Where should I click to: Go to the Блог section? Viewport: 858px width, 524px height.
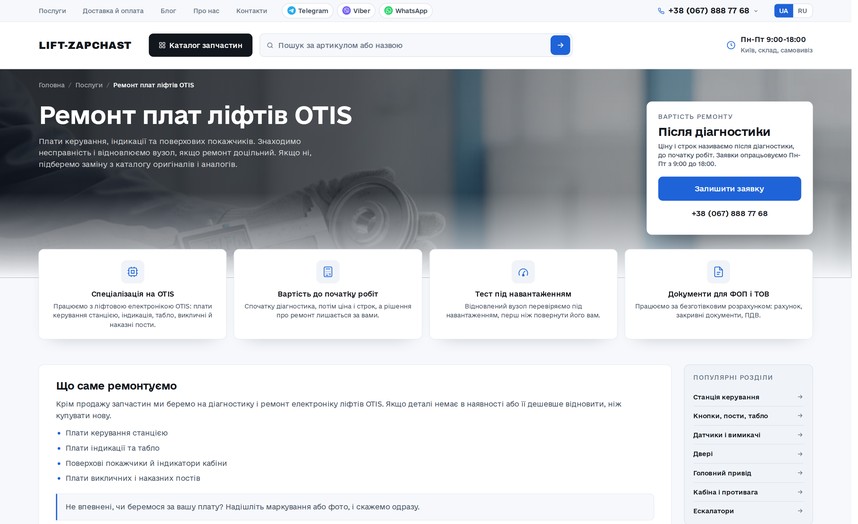click(x=168, y=10)
